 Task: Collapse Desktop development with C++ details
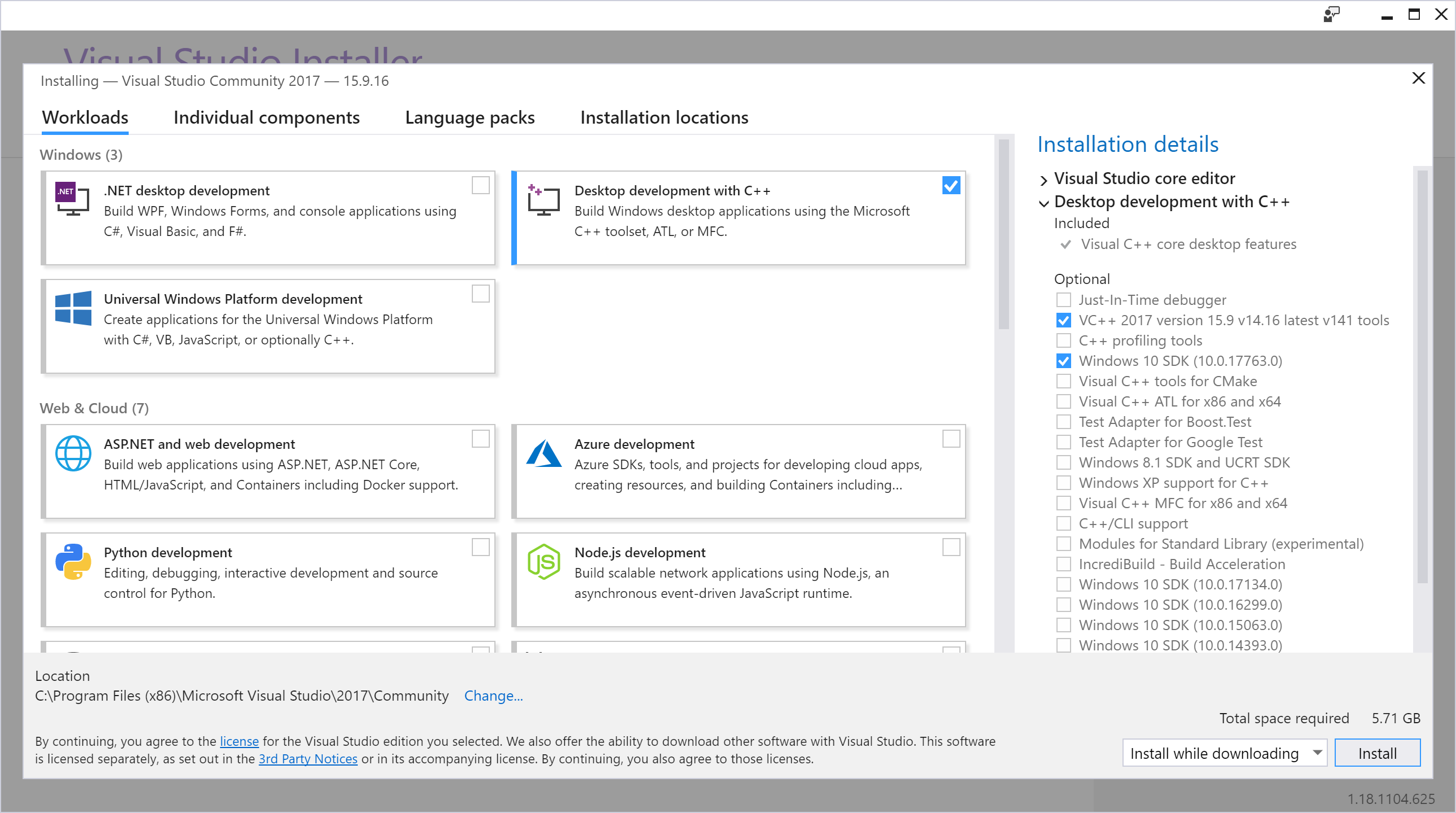coord(1043,203)
